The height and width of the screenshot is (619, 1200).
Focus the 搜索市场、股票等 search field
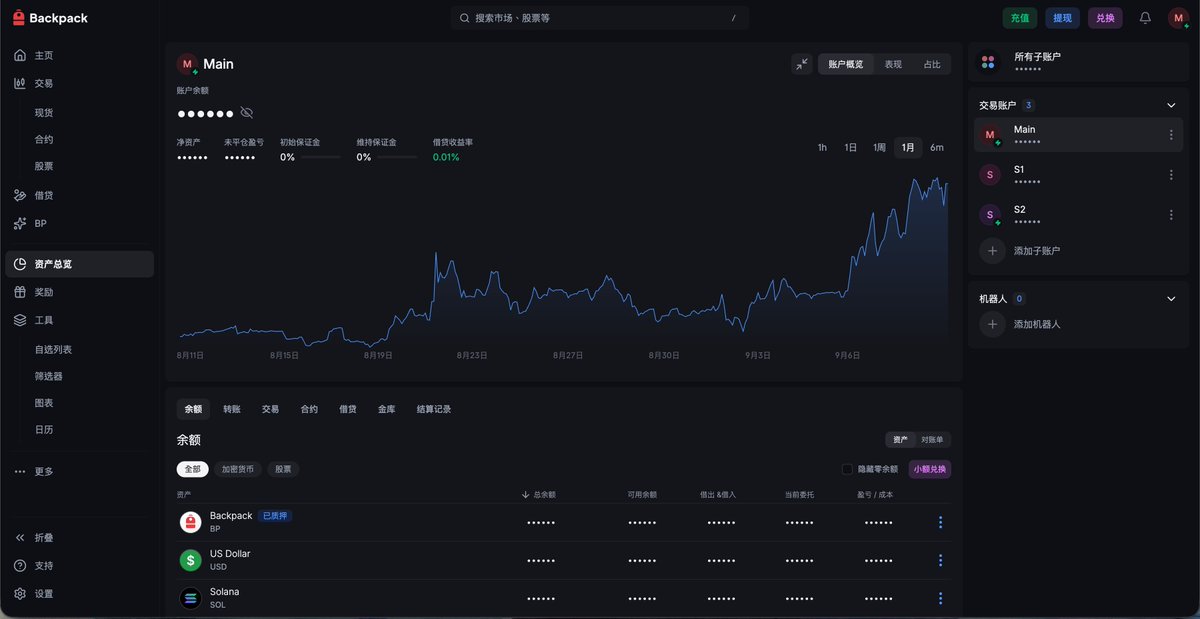click(x=599, y=18)
